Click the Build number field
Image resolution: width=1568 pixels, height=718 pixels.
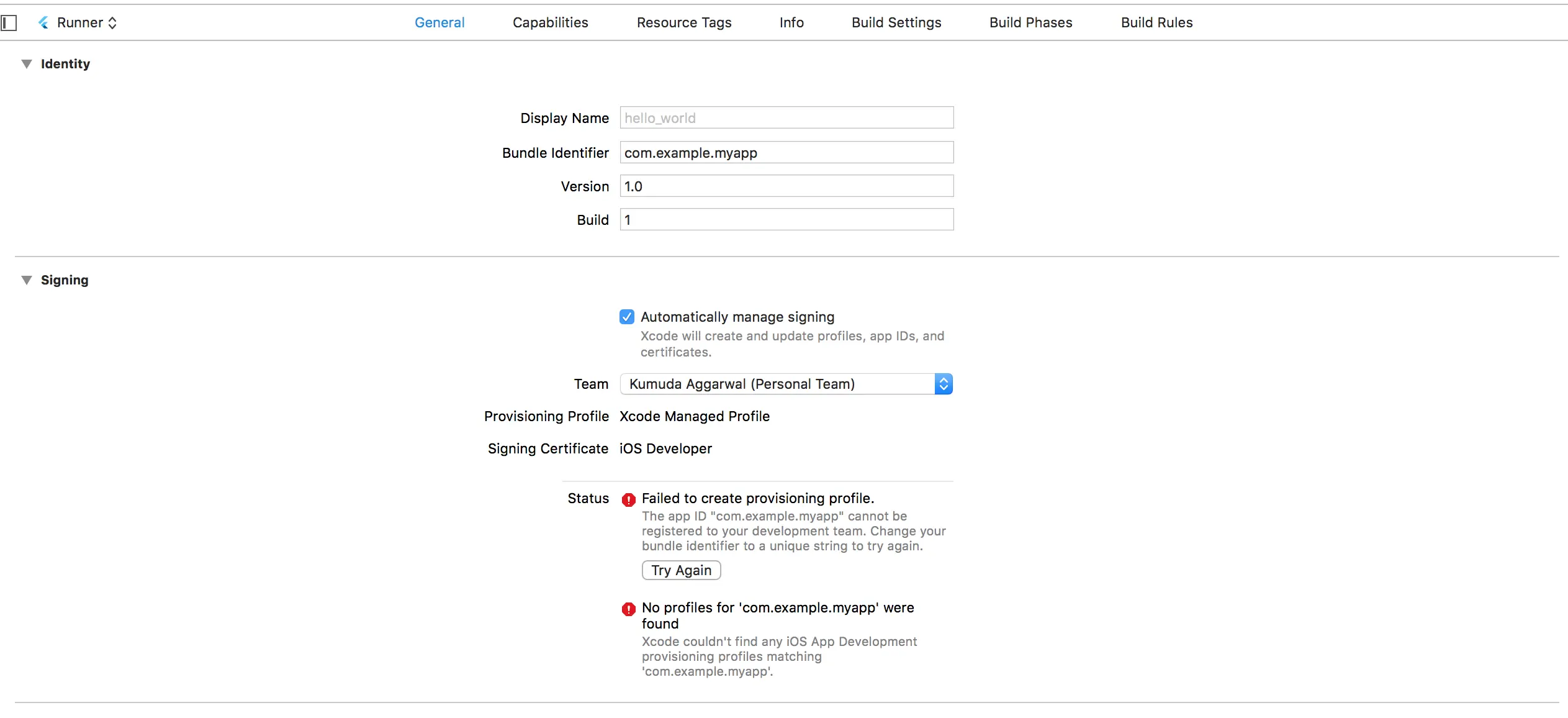(x=786, y=220)
